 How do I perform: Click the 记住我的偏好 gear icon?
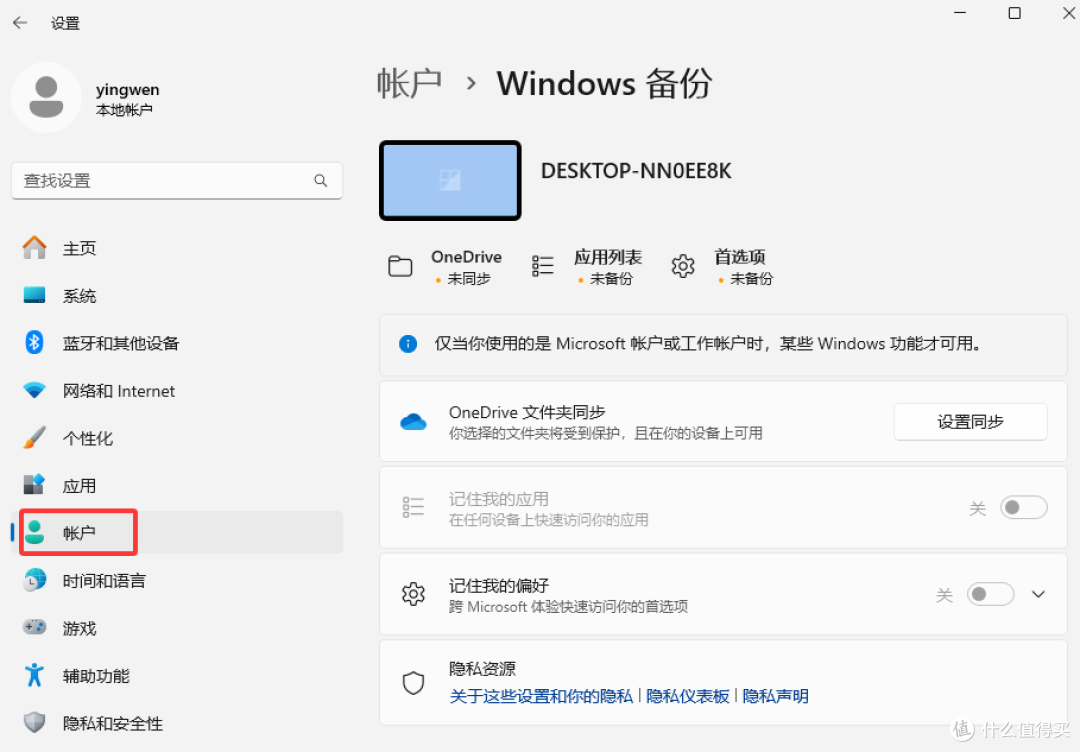413,594
